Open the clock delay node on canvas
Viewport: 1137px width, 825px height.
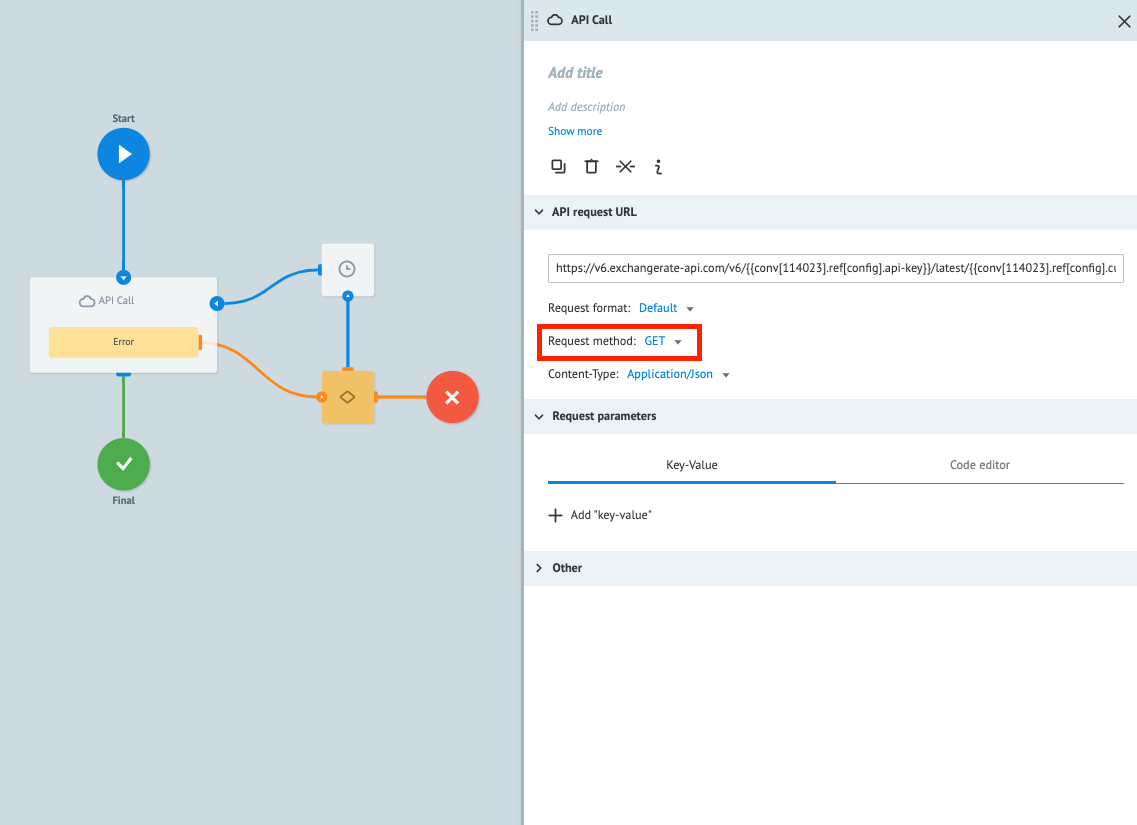tap(347, 268)
